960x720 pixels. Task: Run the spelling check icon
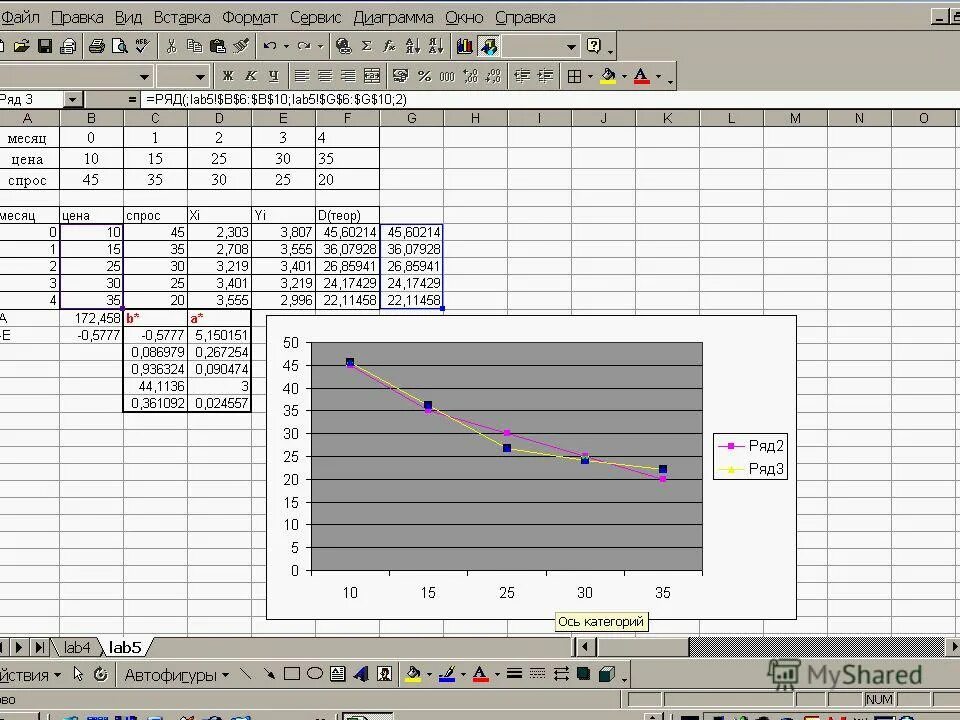143,46
